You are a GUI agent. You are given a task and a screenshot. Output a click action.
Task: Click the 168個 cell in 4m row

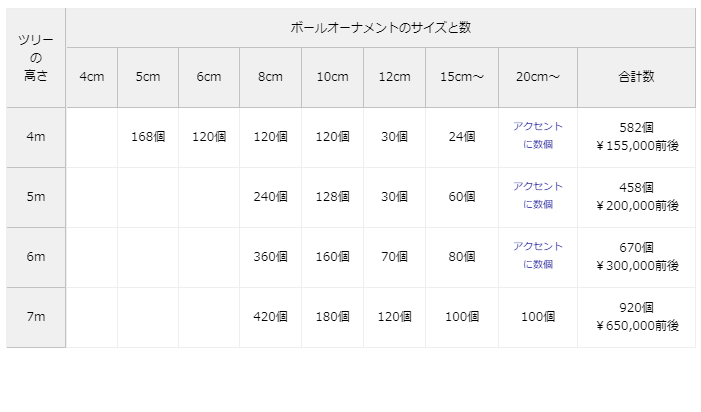coord(148,137)
